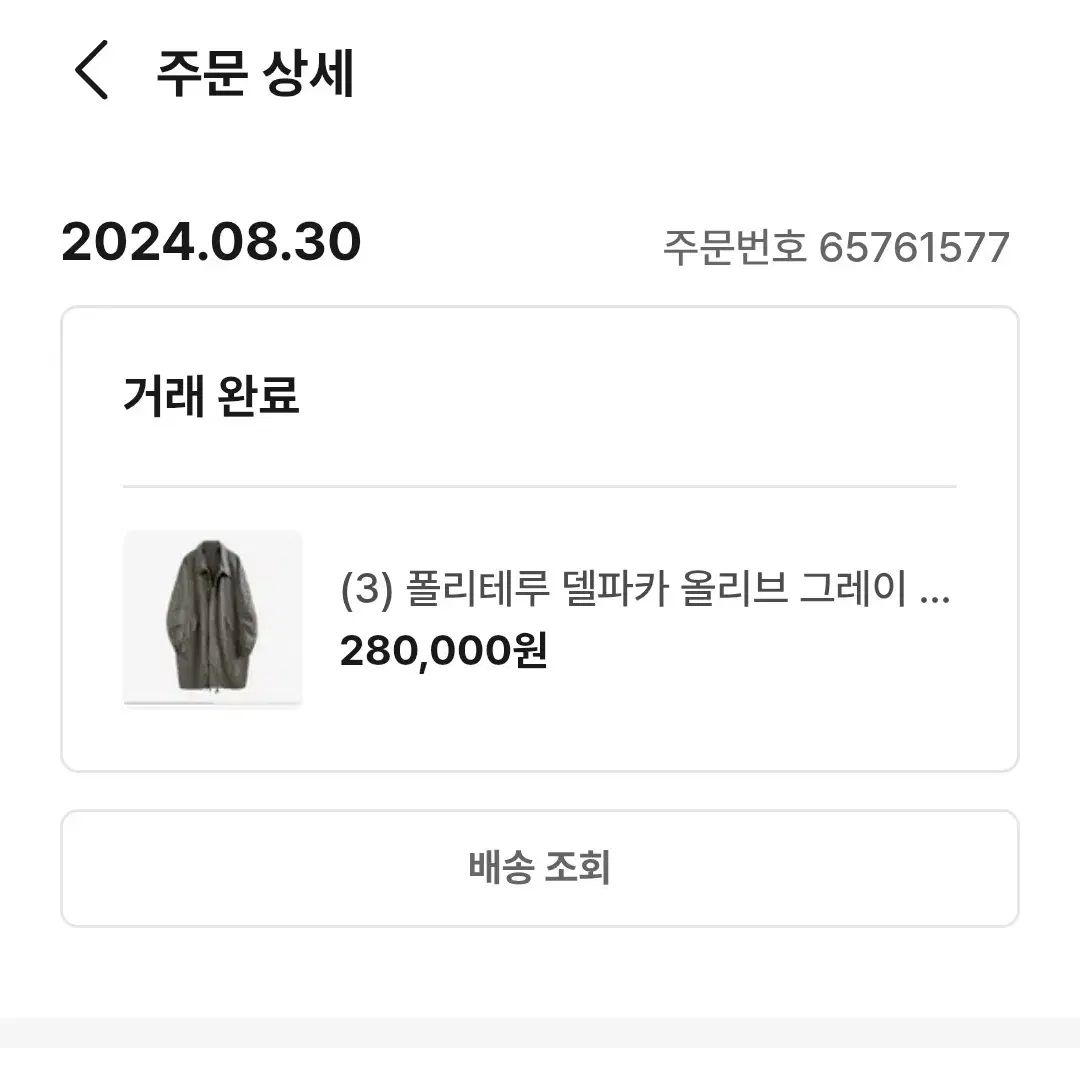Tap the 주문번호 label
Viewport: 1080px width, 1076px height.
click(734, 247)
